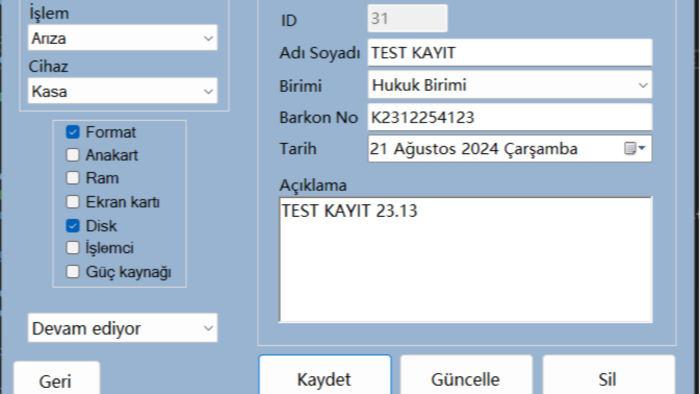Select the İşlemci checkbox
The image size is (700, 394).
coord(73,248)
